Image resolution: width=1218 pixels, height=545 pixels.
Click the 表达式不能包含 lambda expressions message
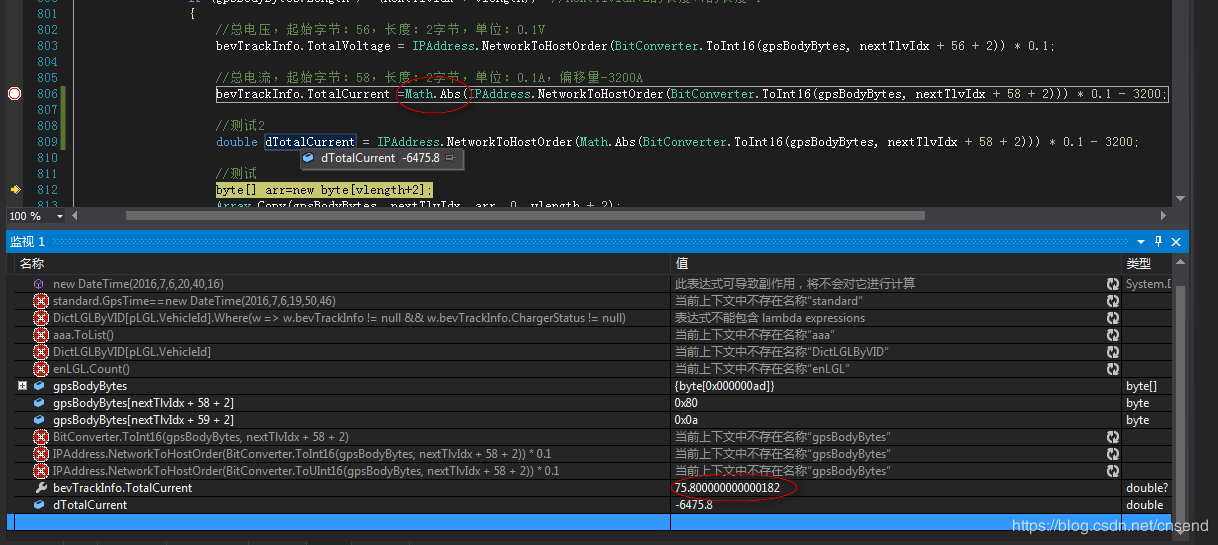[x=770, y=318]
